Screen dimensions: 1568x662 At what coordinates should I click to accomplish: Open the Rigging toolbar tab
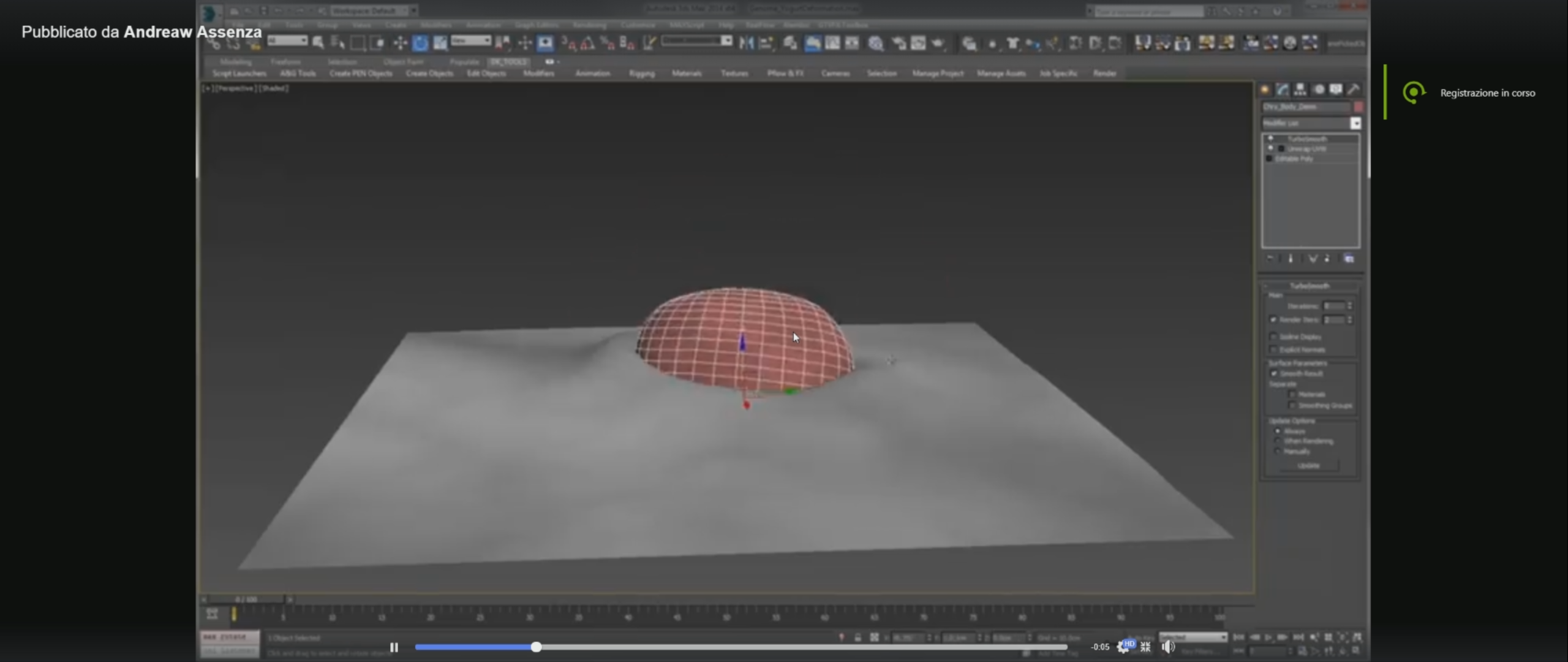tap(641, 74)
